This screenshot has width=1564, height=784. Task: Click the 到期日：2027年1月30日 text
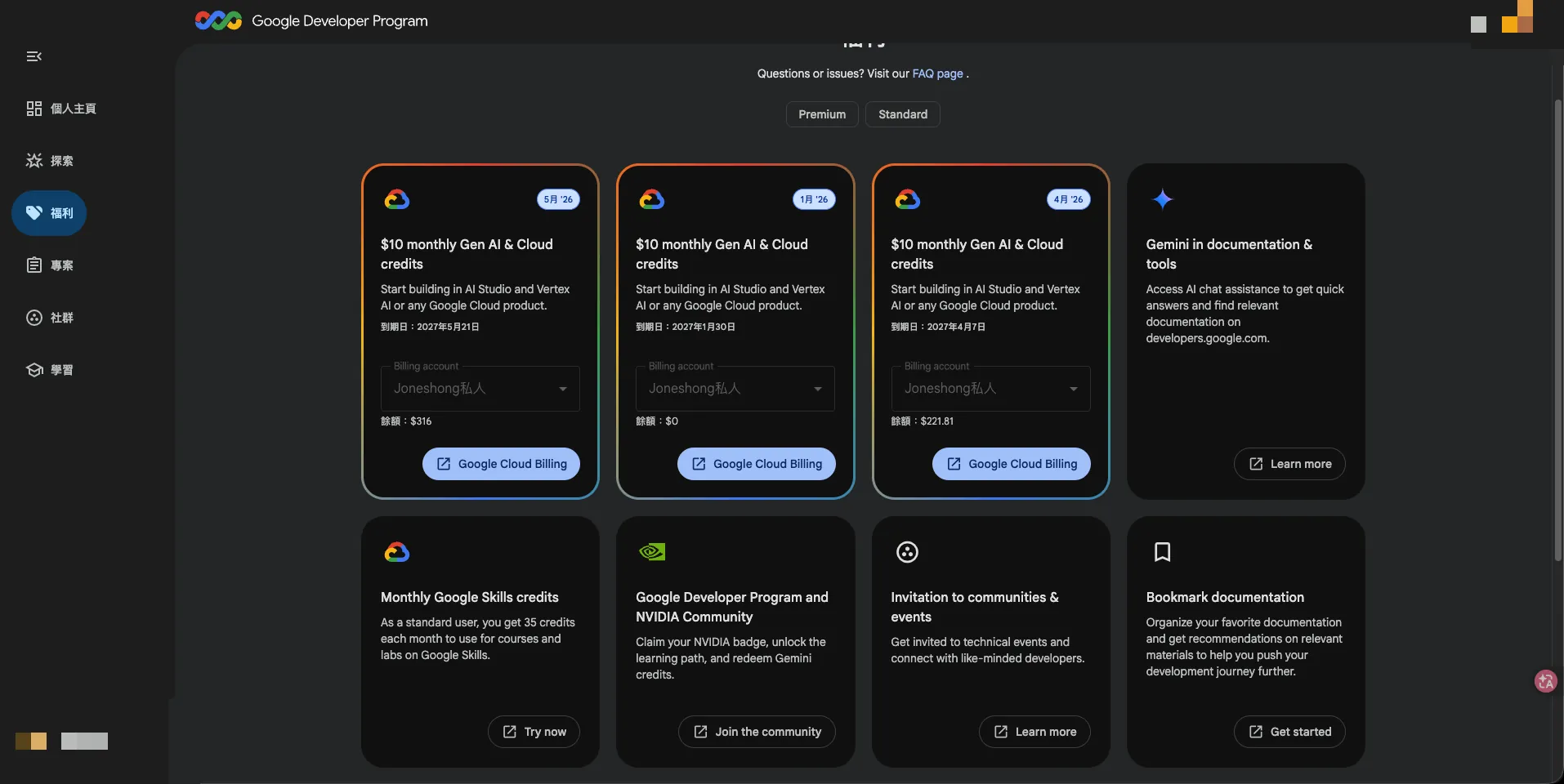click(x=686, y=327)
